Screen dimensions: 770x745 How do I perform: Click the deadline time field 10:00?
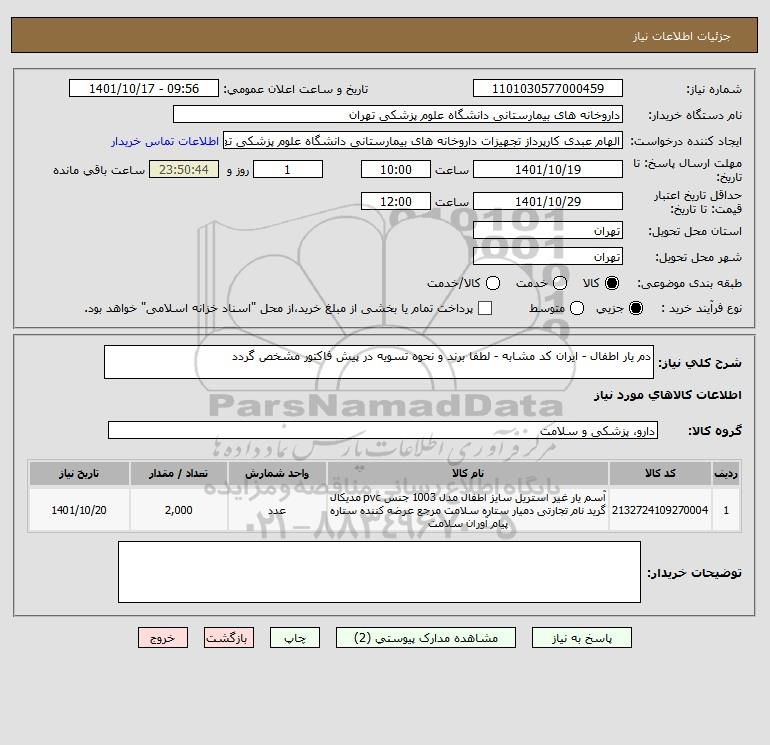coord(396,169)
